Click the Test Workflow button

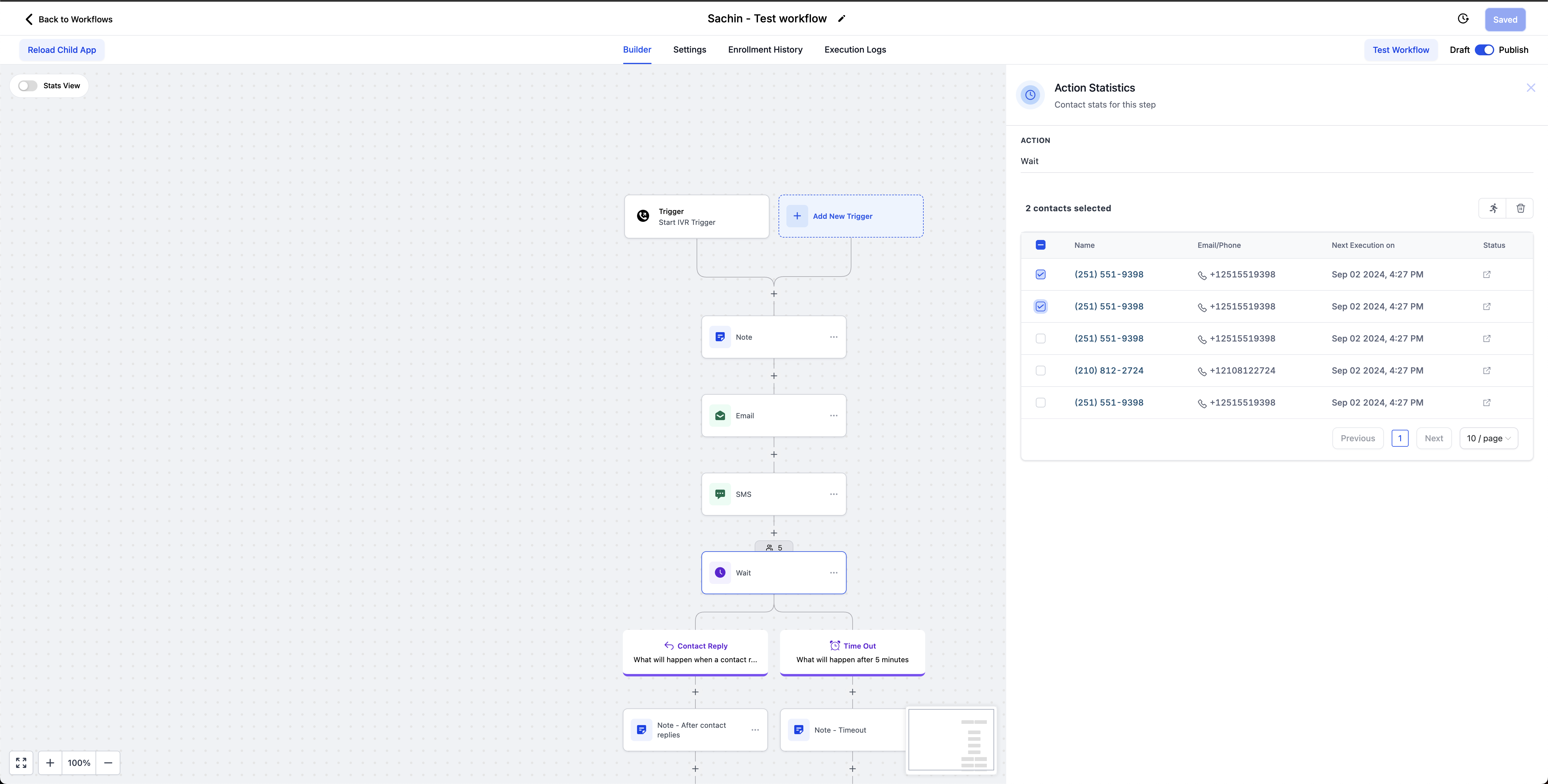1400,50
